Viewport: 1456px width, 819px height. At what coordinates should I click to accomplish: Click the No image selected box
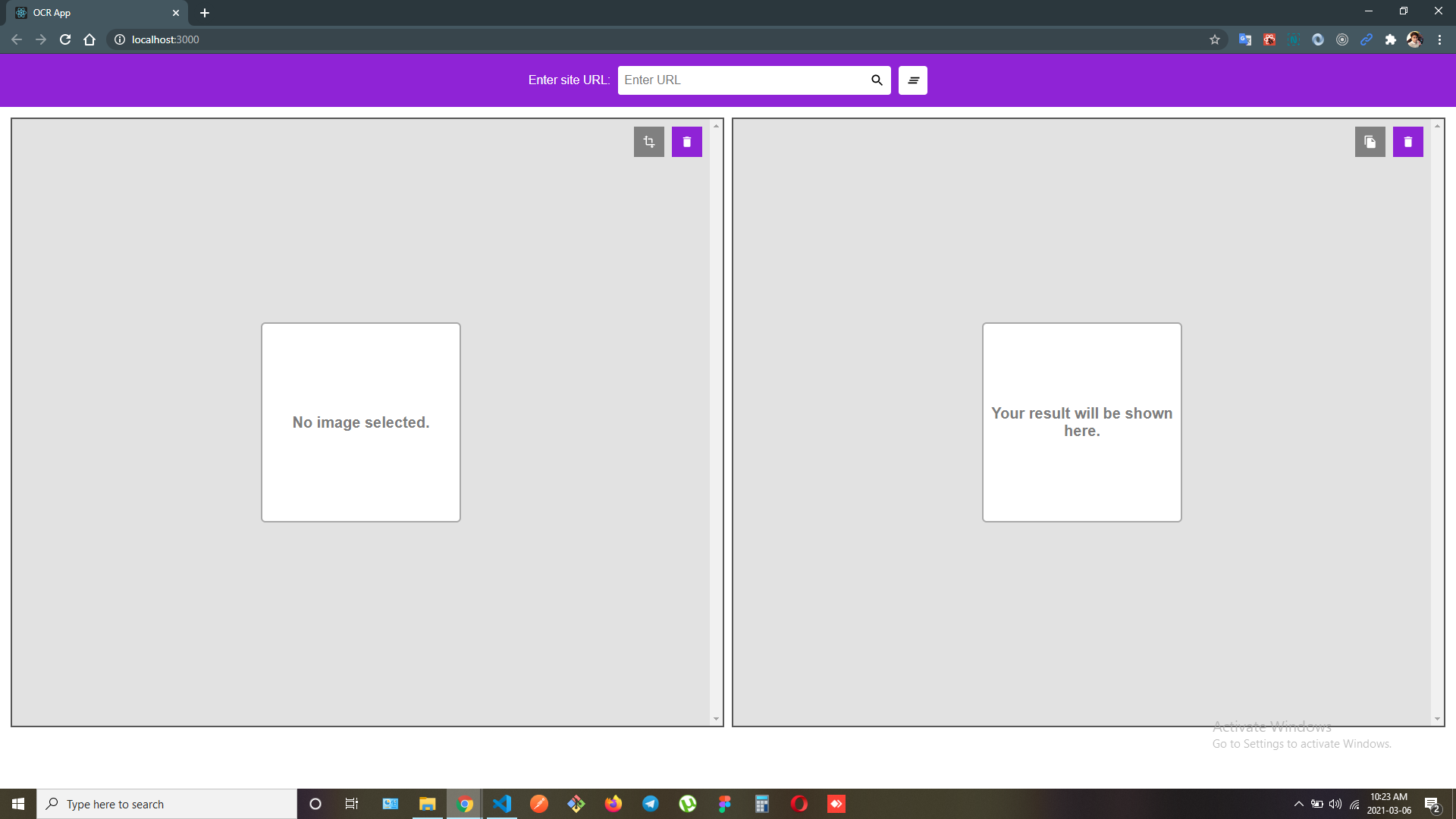tap(361, 422)
